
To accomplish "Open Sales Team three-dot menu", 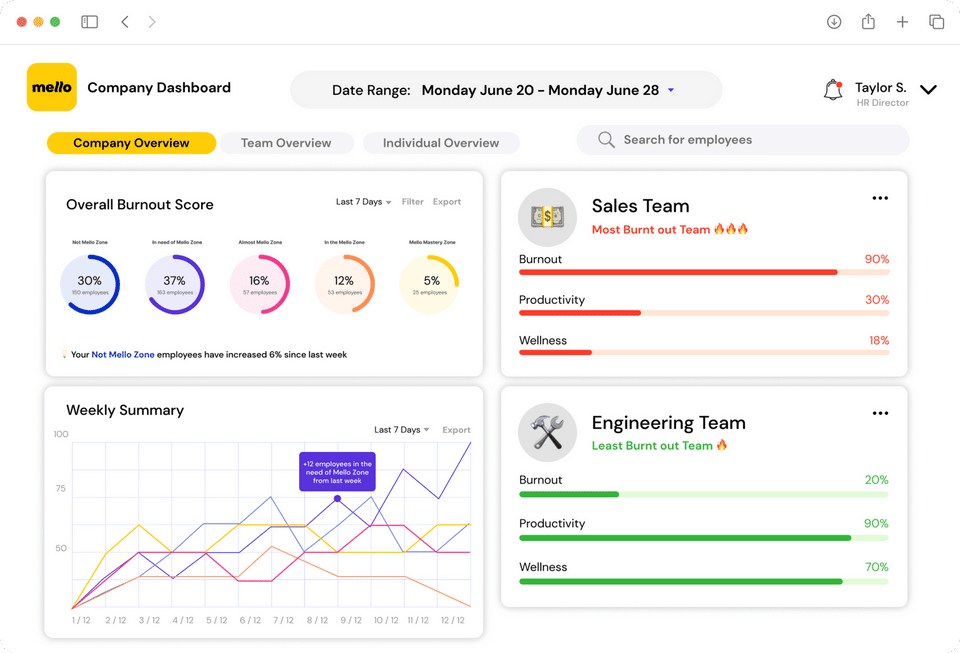I will point(880,198).
